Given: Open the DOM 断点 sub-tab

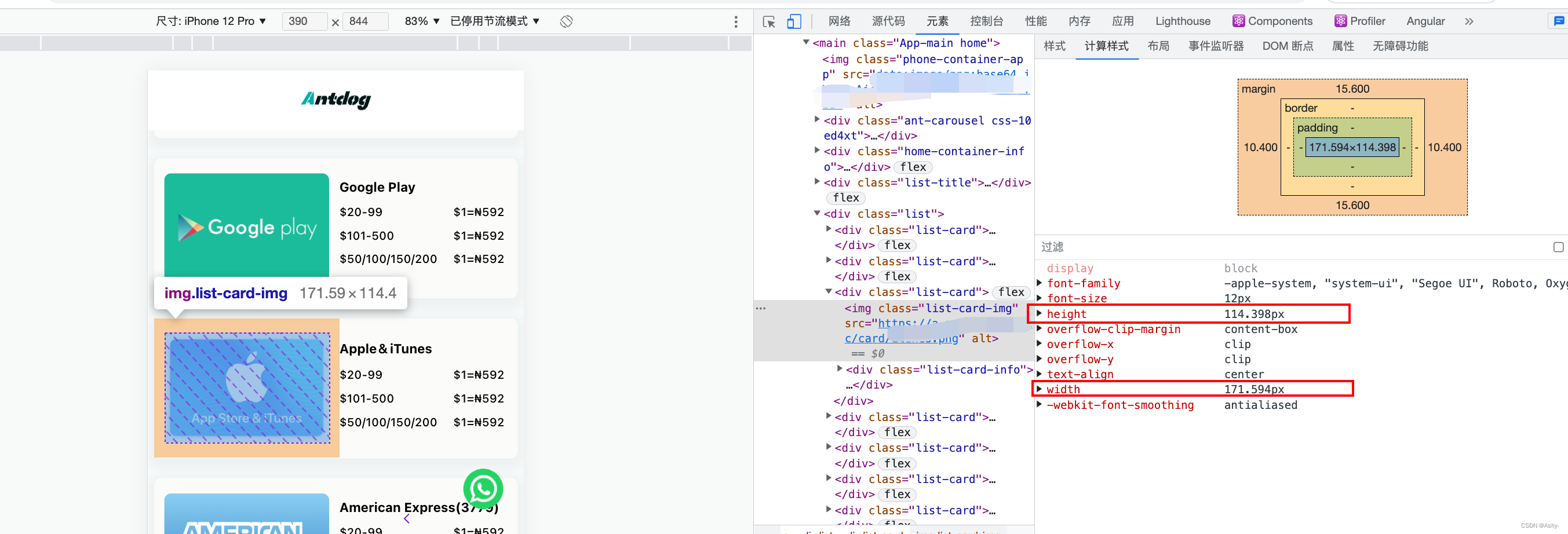Looking at the screenshot, I should (1288, 46).
